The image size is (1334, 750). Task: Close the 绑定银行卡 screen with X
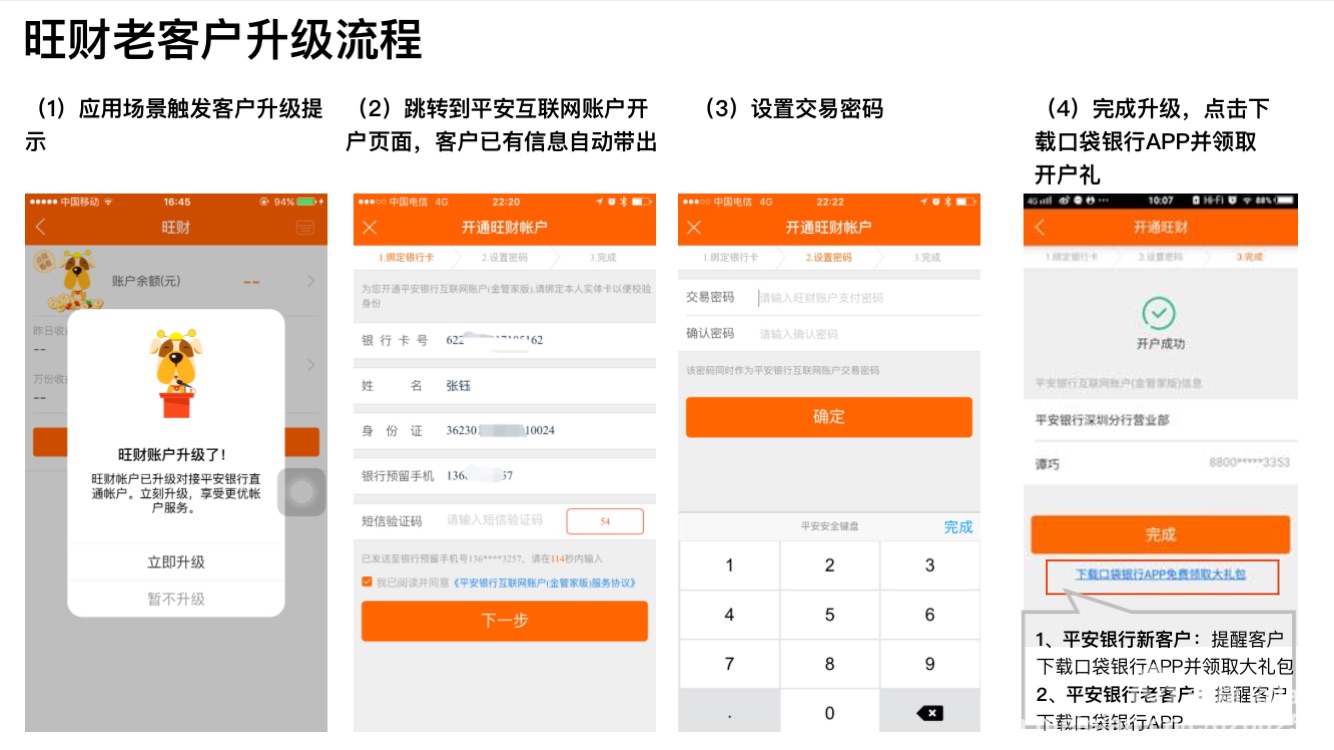tap(369, 228)
